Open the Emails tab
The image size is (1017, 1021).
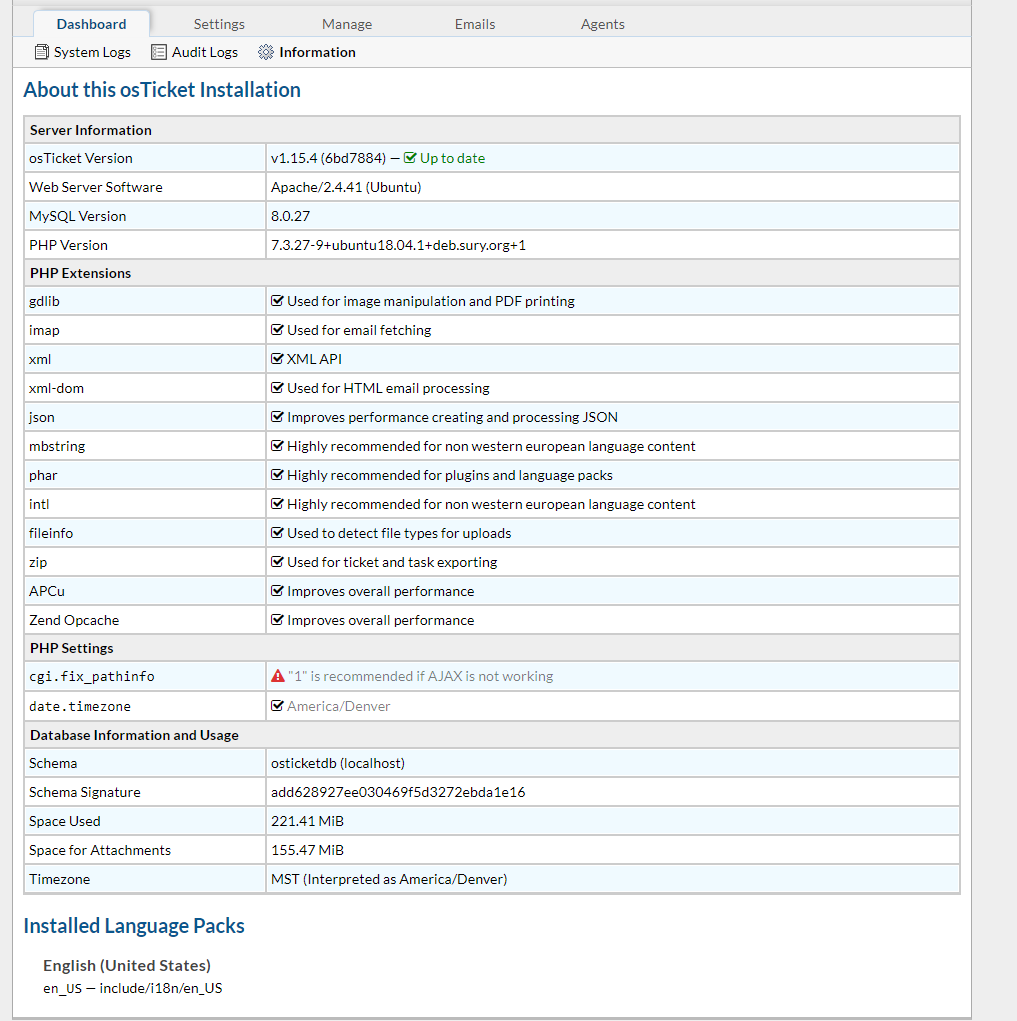pos(475,24)
